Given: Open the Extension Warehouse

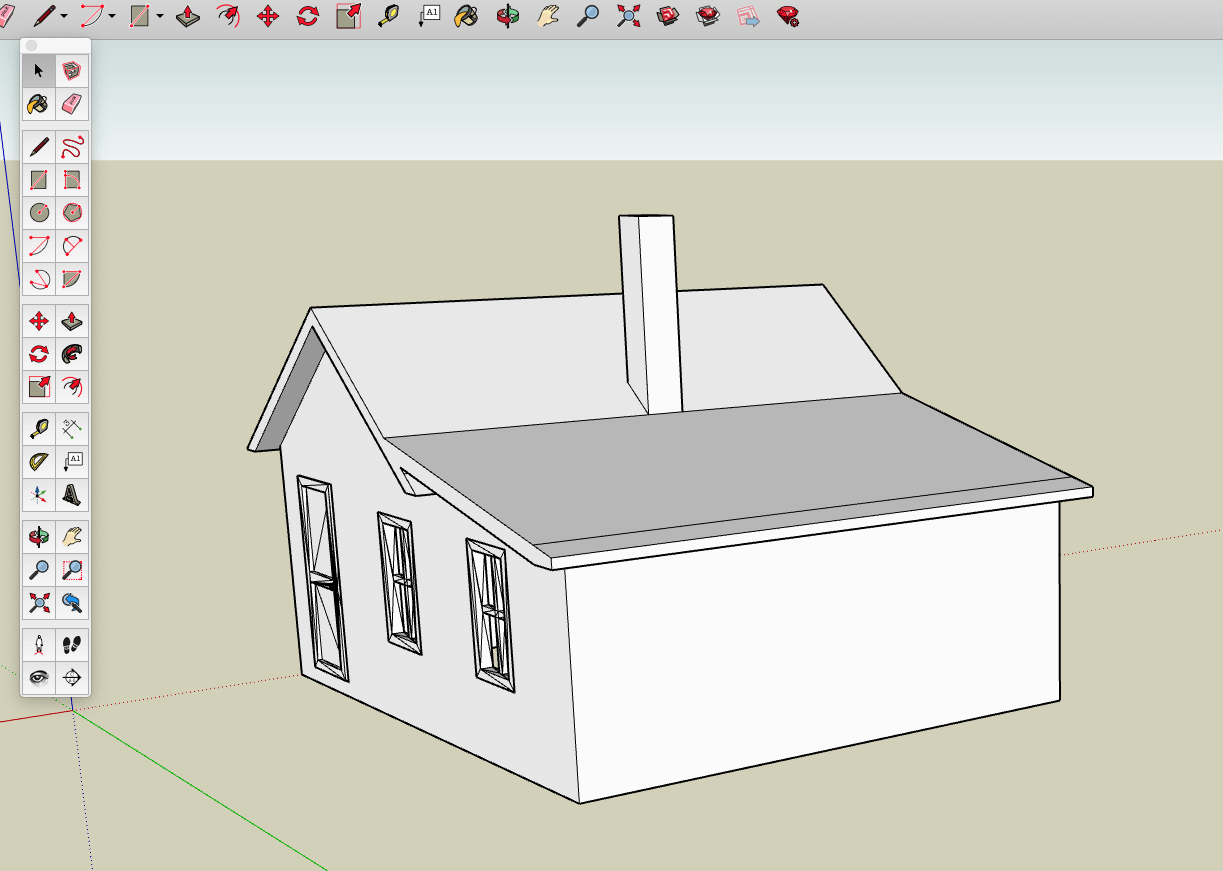Looking at the screenshot, I should (x=708, y=15).
